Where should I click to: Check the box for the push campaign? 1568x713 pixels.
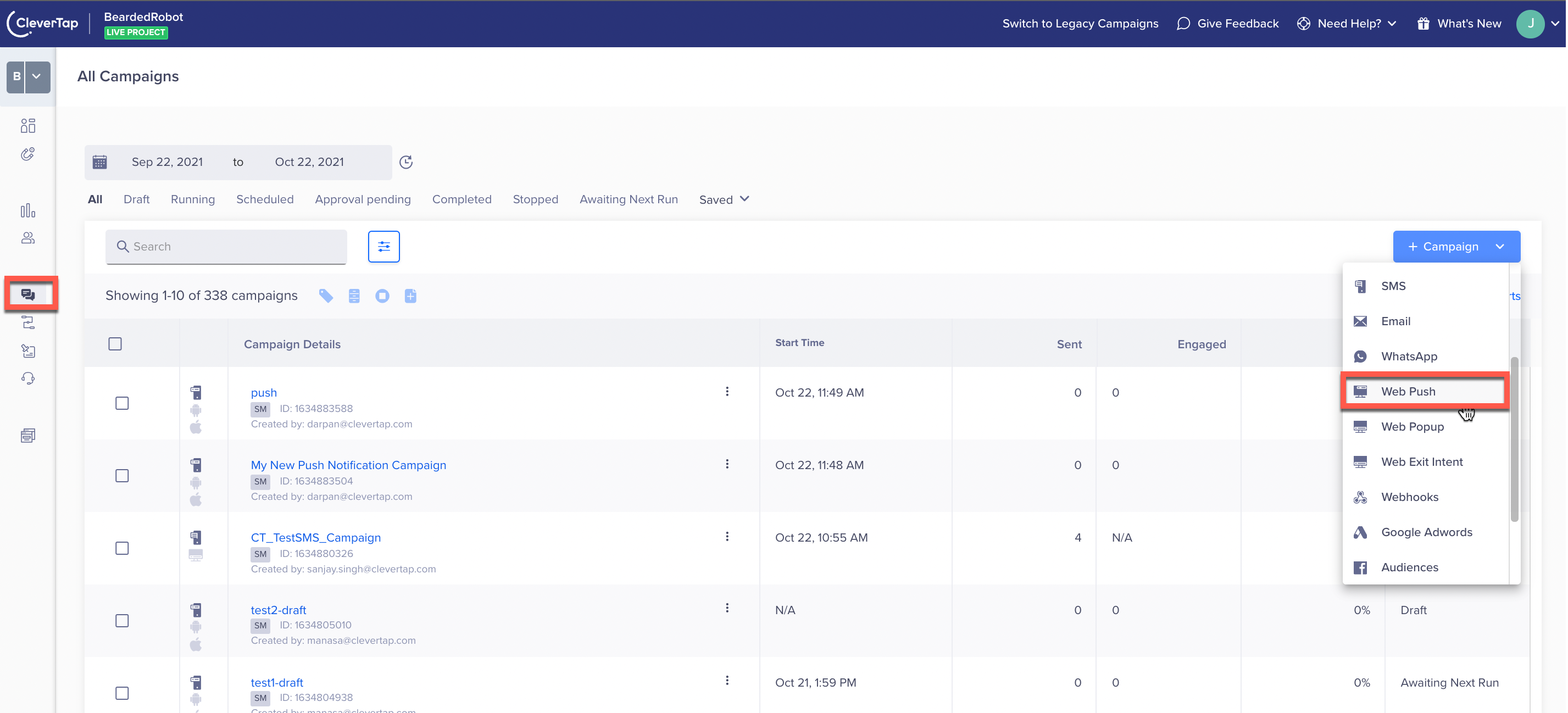coord(122,403)
